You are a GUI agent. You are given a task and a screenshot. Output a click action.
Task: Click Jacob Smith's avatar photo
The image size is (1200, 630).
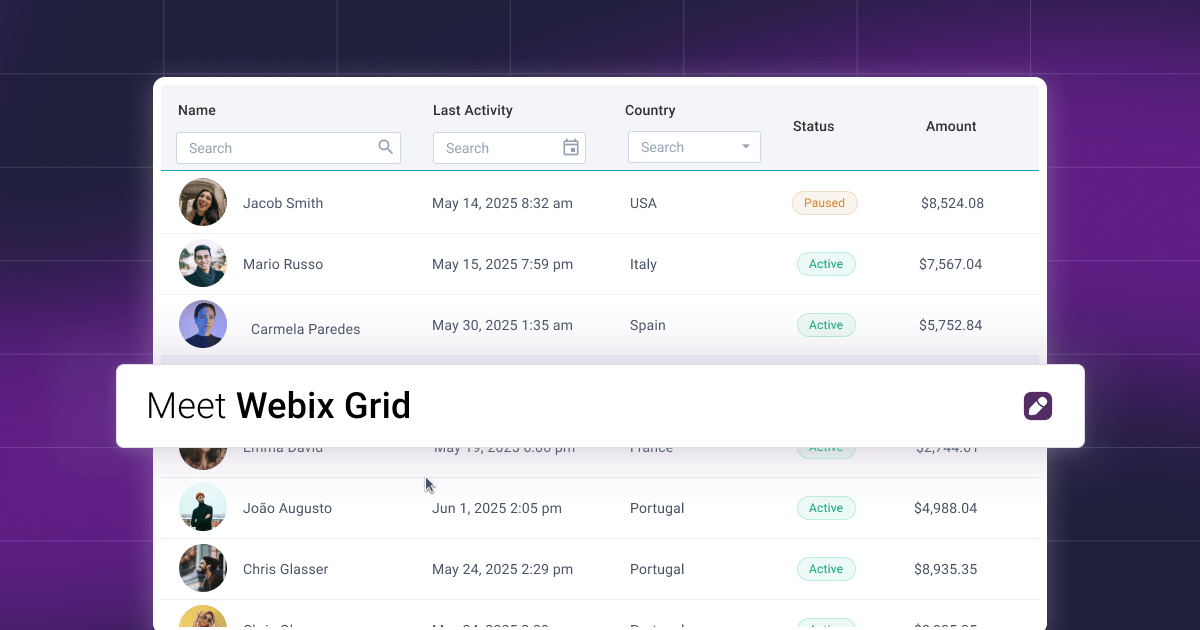(x=203, y=202)
